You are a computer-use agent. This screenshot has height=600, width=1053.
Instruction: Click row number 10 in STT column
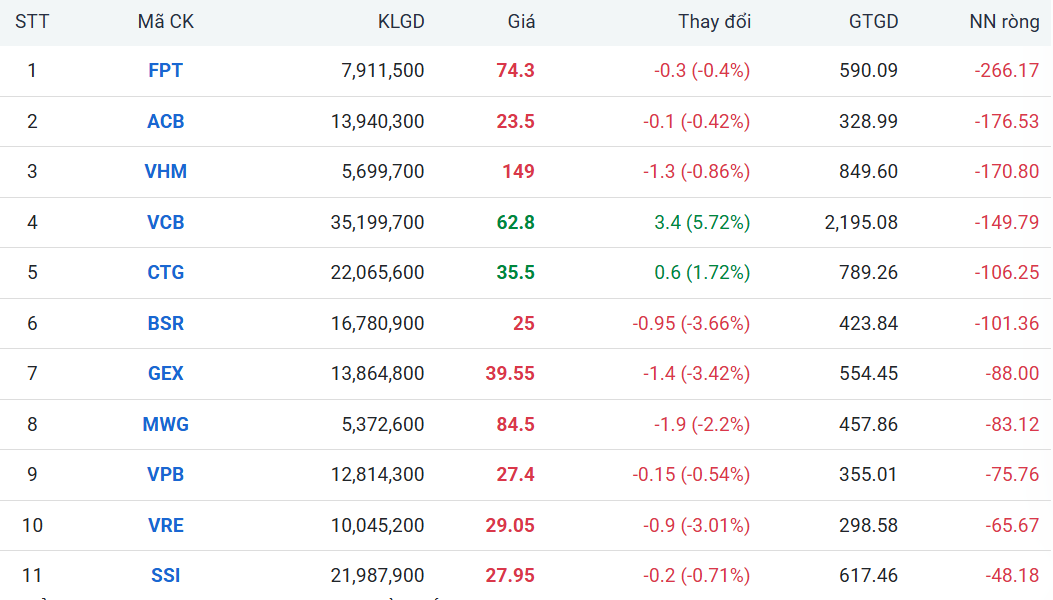[x=32, y=525]
